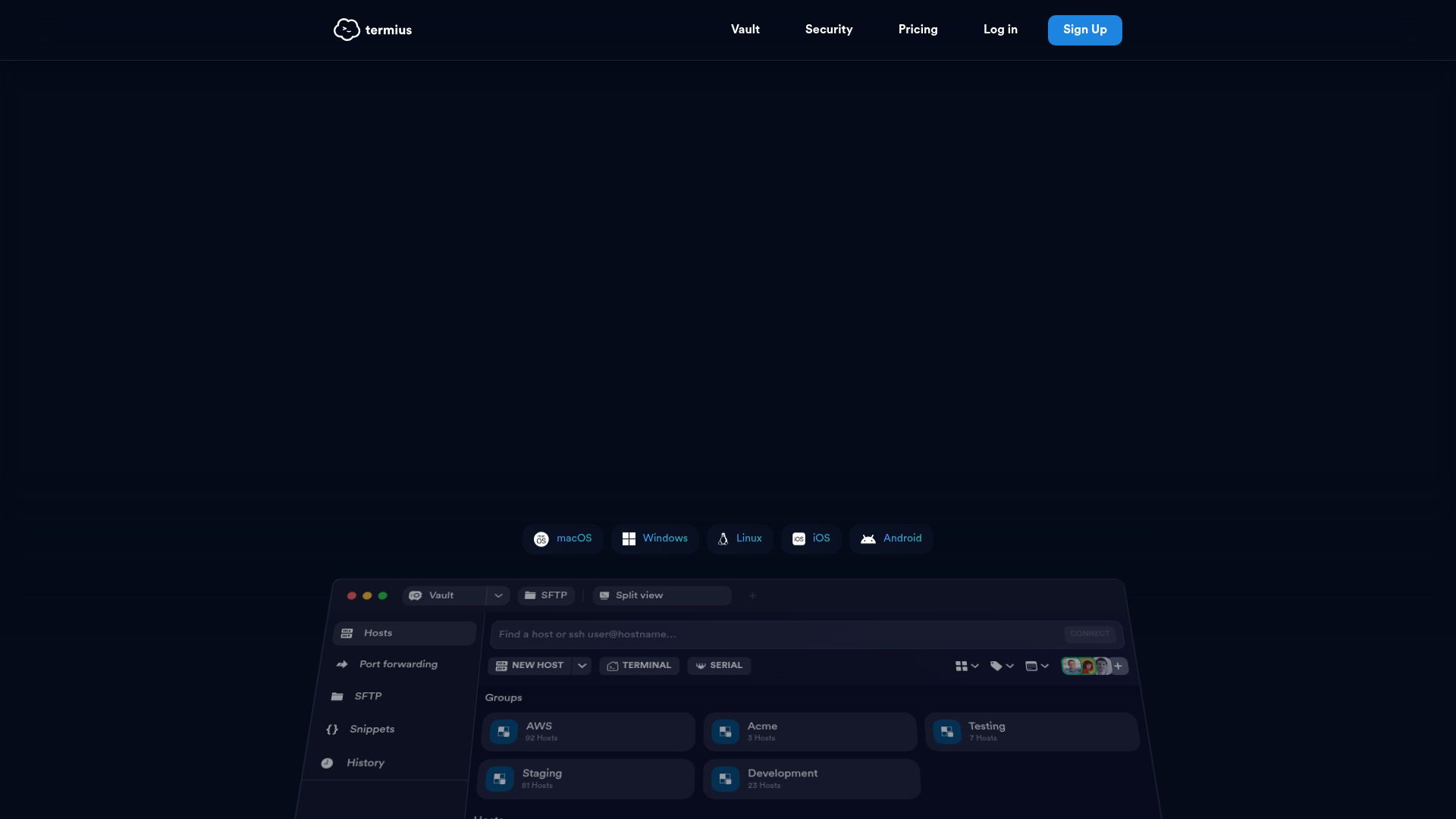The image size is (1456, 819).
Task: Expand the NEW HOST dropdown arrow
Action: [582, 665]
